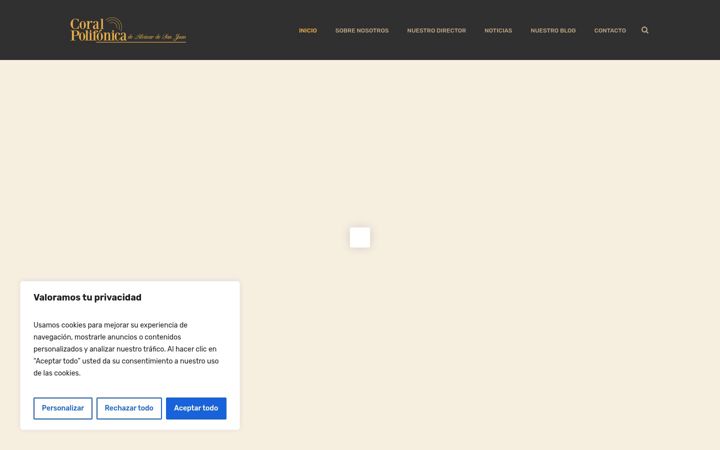Open Nuestro Blog in the navigation
Viewport: 720px width, 450px height.
(553, 30)
